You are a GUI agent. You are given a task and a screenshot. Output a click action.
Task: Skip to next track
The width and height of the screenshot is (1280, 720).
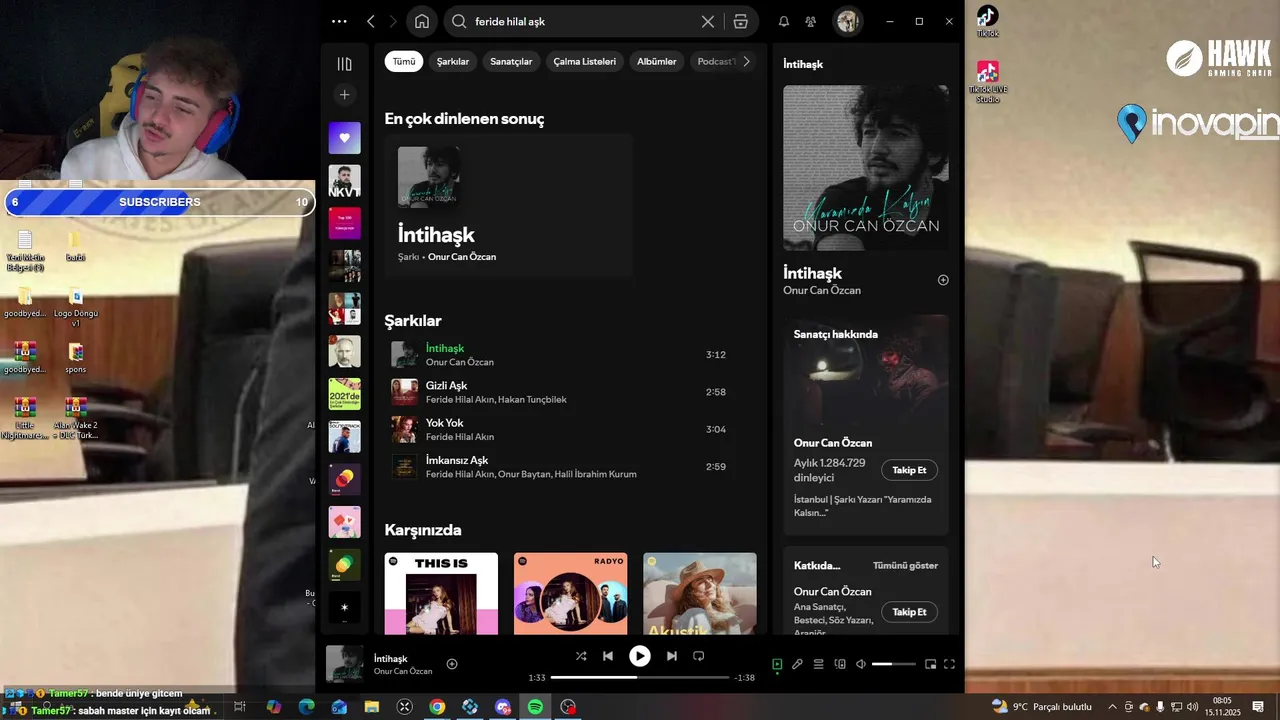tap(672, 656)
